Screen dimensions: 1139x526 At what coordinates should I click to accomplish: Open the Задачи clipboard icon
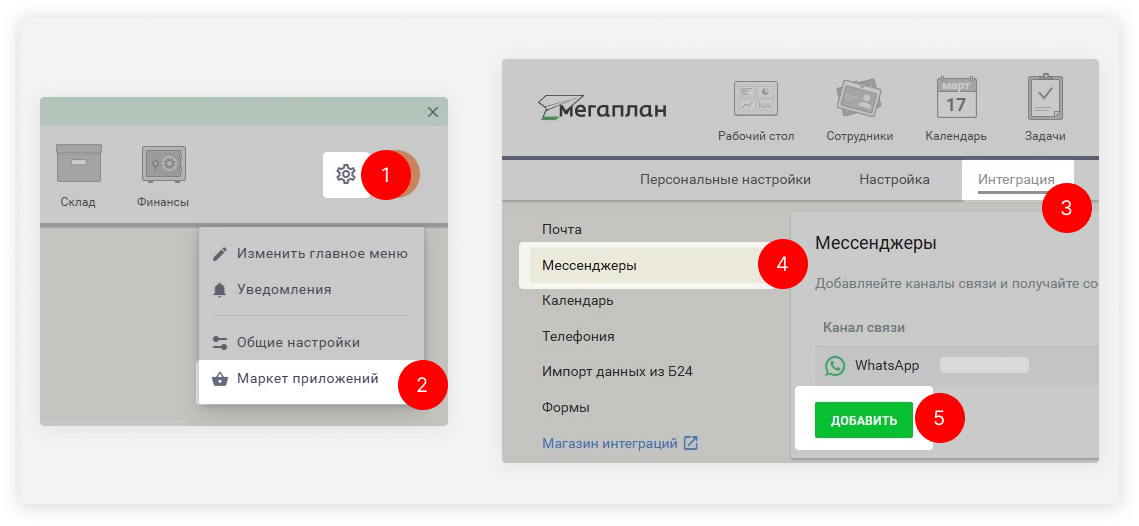pos(1045,99)
